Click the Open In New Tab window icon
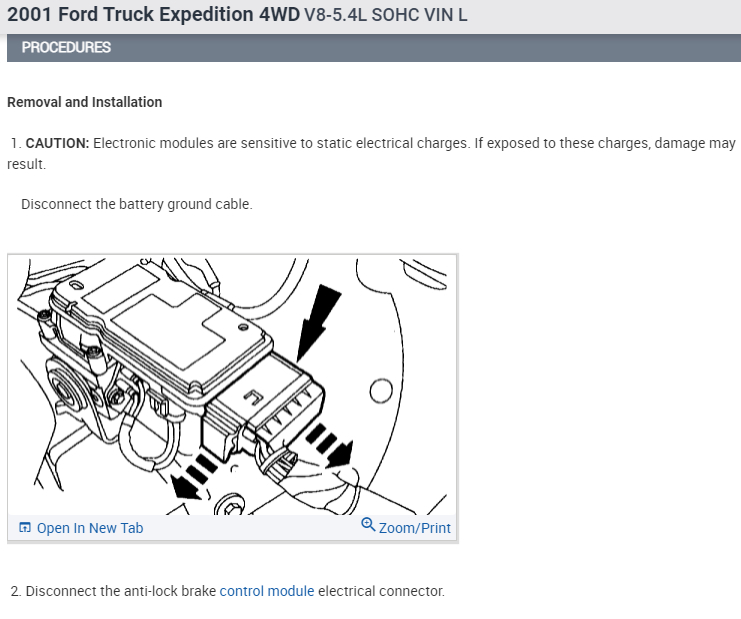Screen dimensions: 741x619 point(25,527)
